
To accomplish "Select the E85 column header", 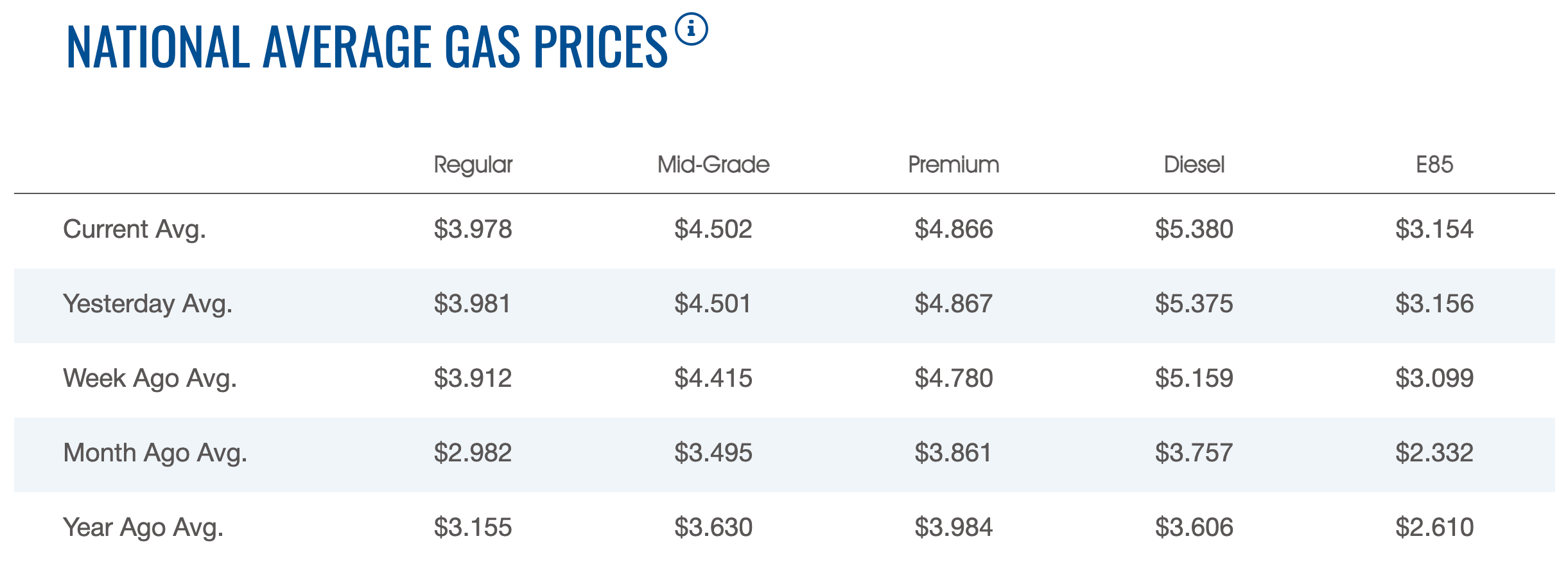I will [x=1434, y=165].
